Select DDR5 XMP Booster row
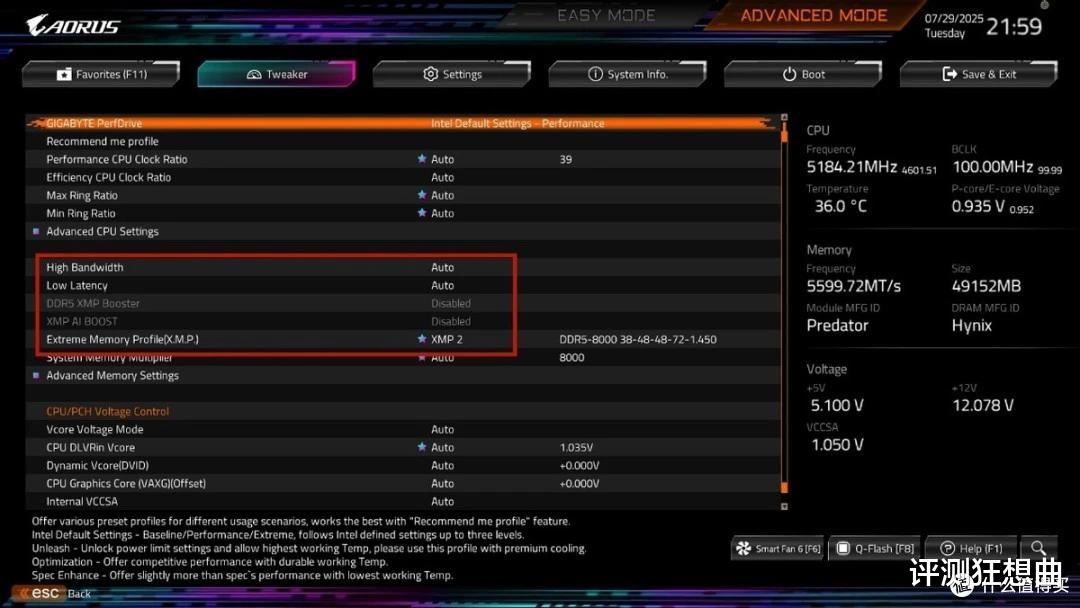1080x608 pixels. [x=403, y=303]
